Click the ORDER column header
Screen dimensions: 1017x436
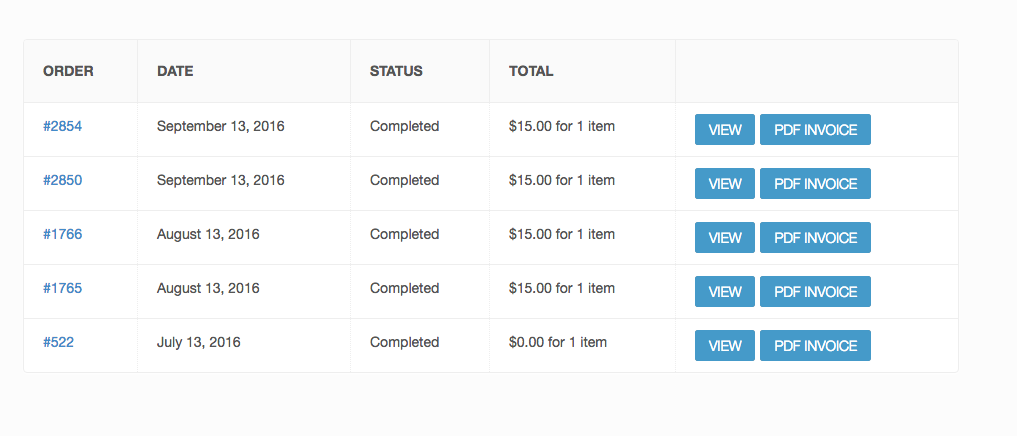[68, 71]
